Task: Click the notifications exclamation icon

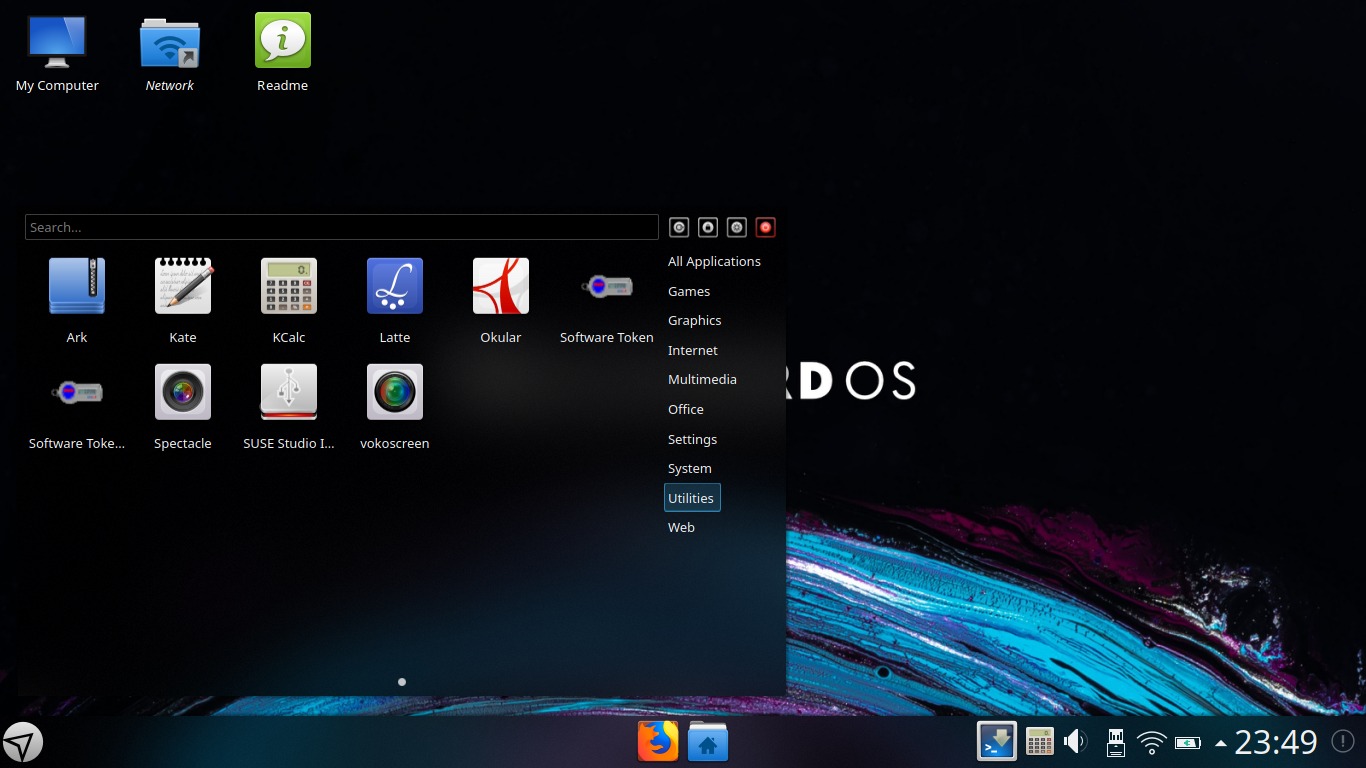Action: point(1343,741)
